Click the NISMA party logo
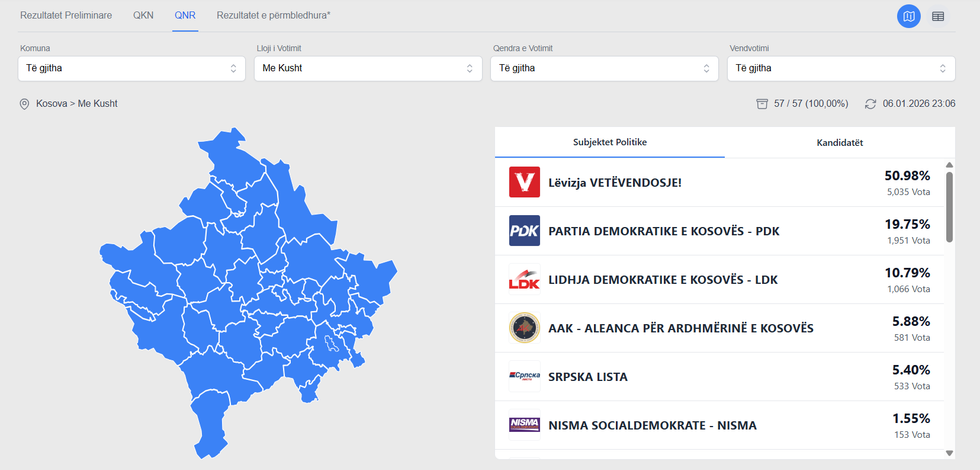This screenshot has width=980, height=470. click(524, 425)
